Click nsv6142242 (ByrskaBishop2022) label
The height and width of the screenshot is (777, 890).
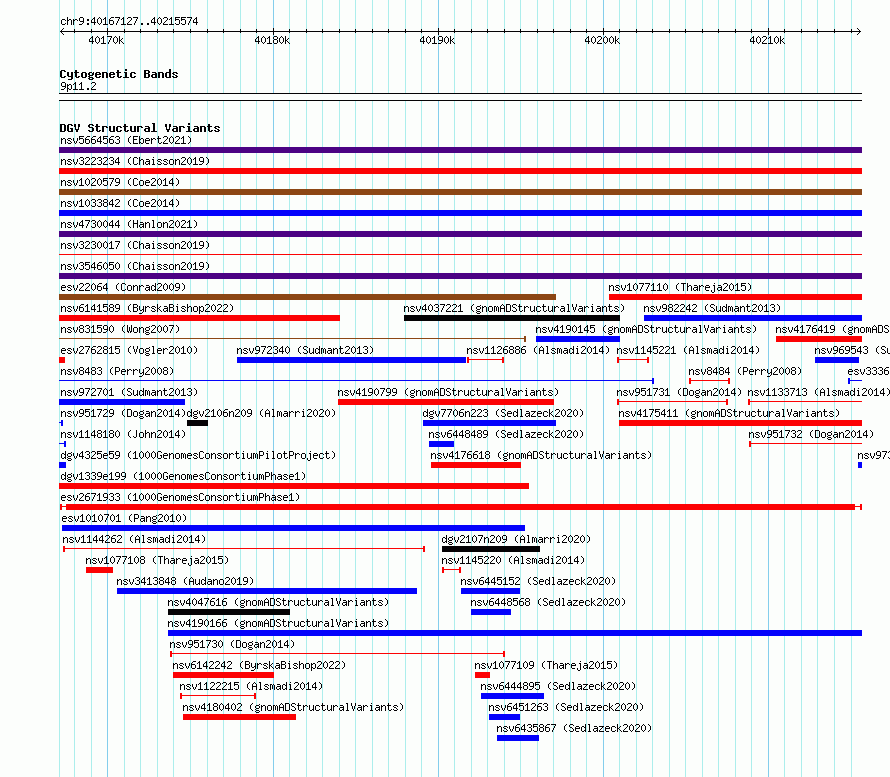pos(259,665)
